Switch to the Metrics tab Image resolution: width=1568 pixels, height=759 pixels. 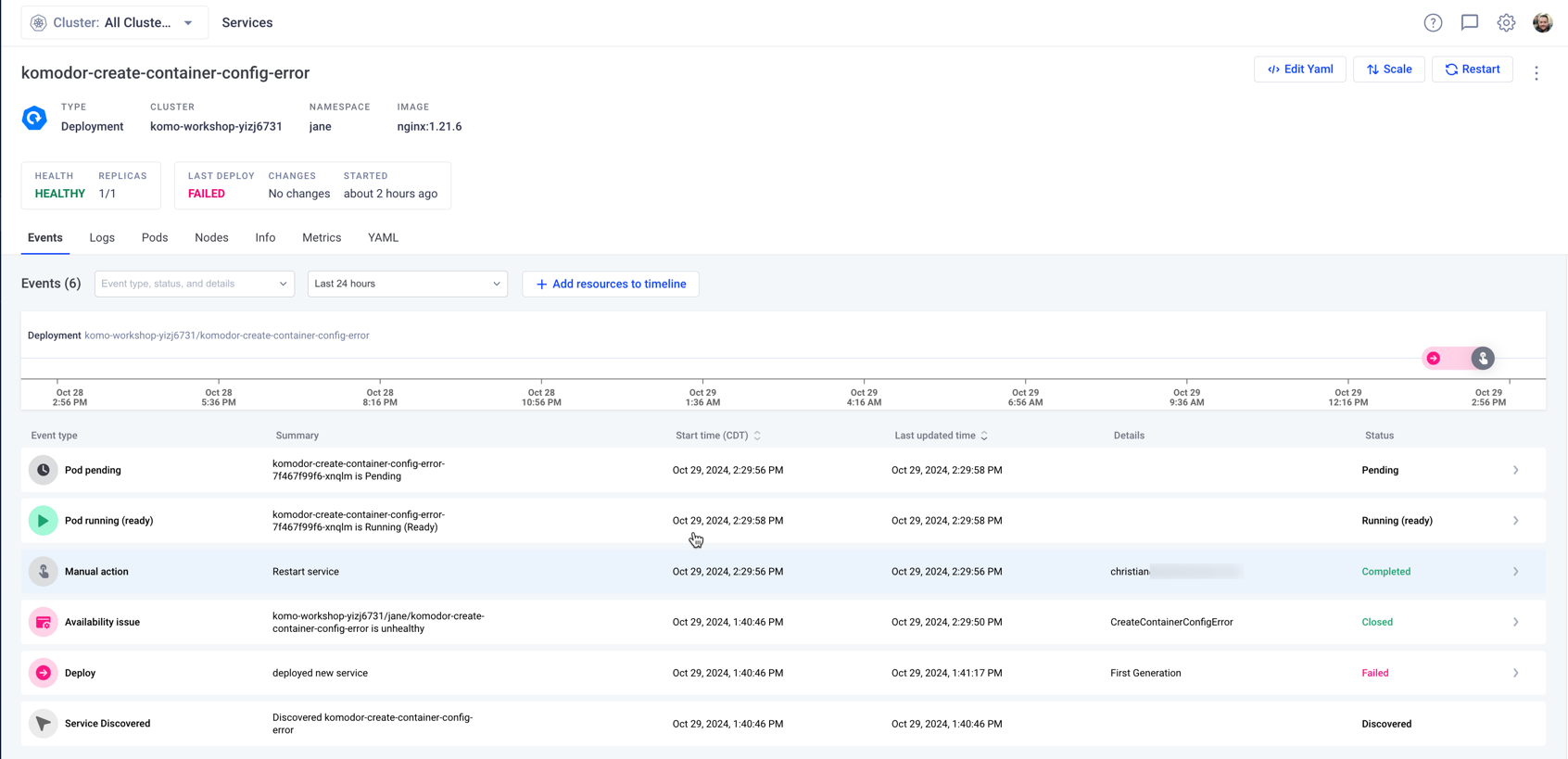click(322, 238)
